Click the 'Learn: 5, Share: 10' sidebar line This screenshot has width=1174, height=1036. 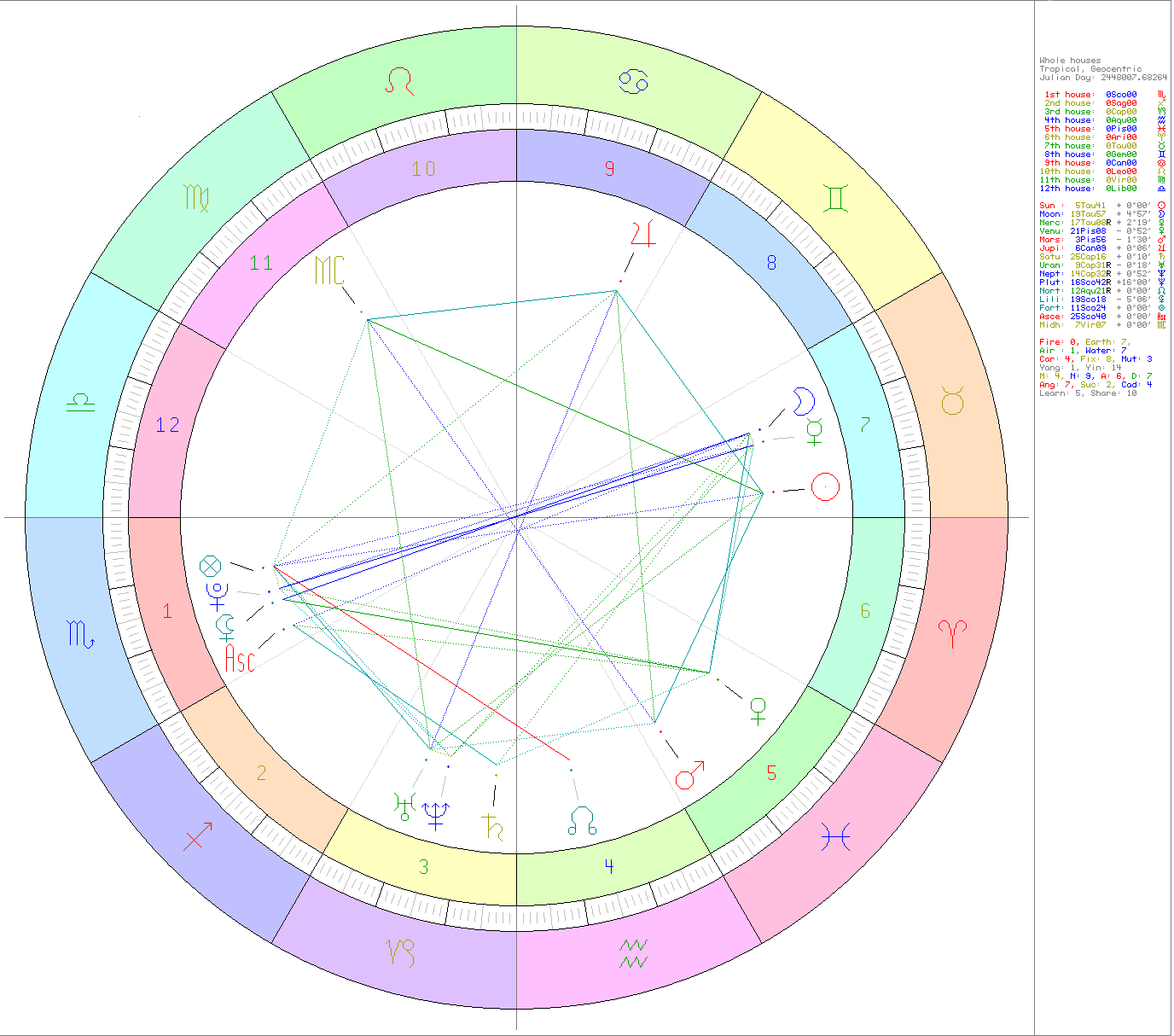1088,393
